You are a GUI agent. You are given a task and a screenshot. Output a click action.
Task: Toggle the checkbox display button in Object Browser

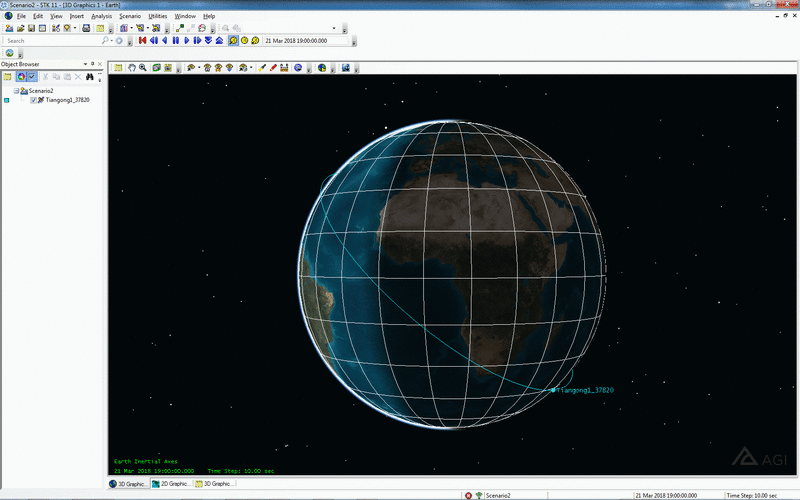[x=32, y=77]
